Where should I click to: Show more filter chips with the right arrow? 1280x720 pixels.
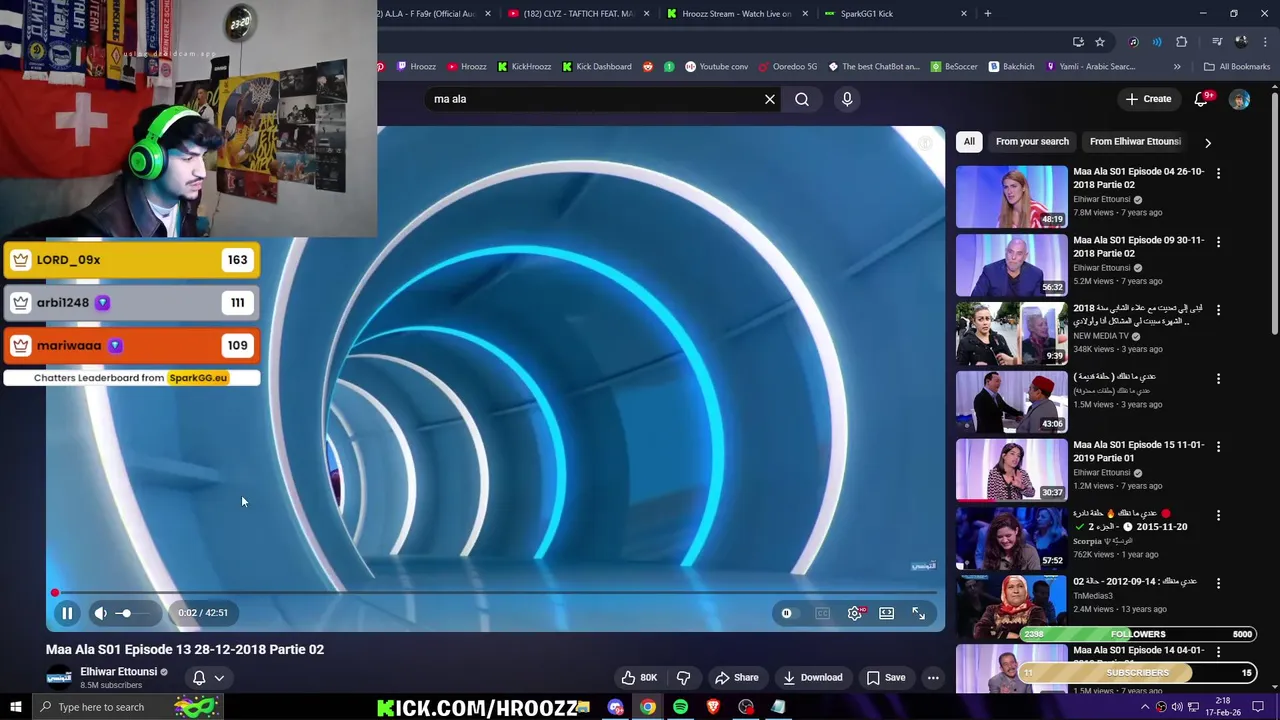coord(1207,143)
